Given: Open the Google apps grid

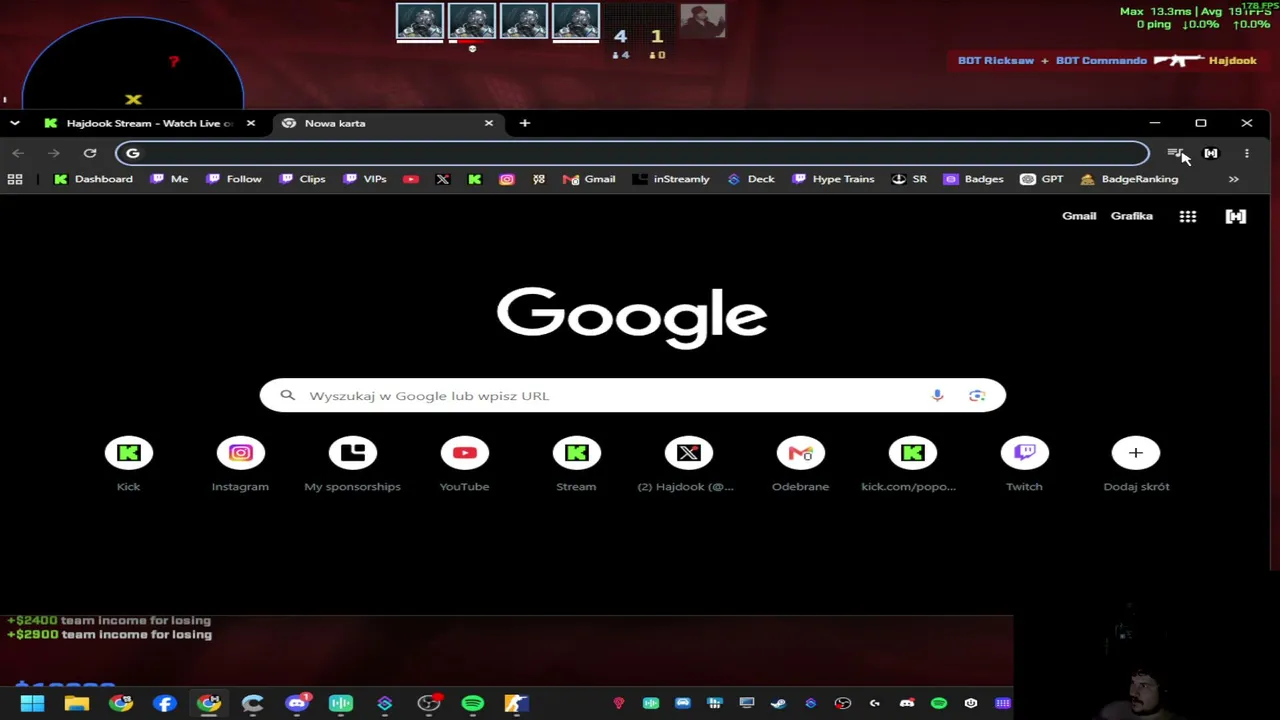Looking at the screenshot, I should pyautogui.click(x=1188, y=216).
